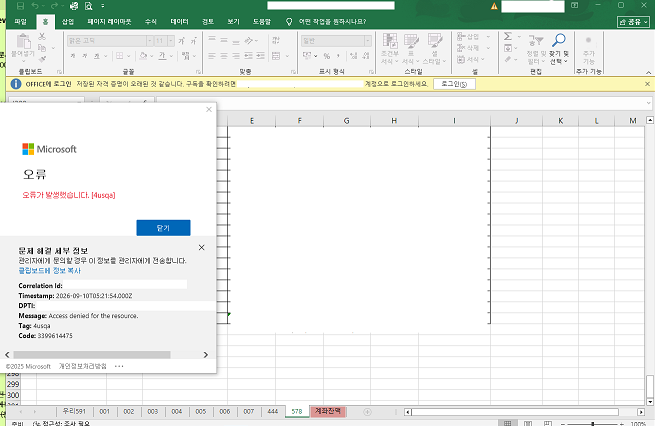Screen dimensions: 655x426
Task: Expand the Format cells (서식) dropdown in cells group
Action: (483, 59)
